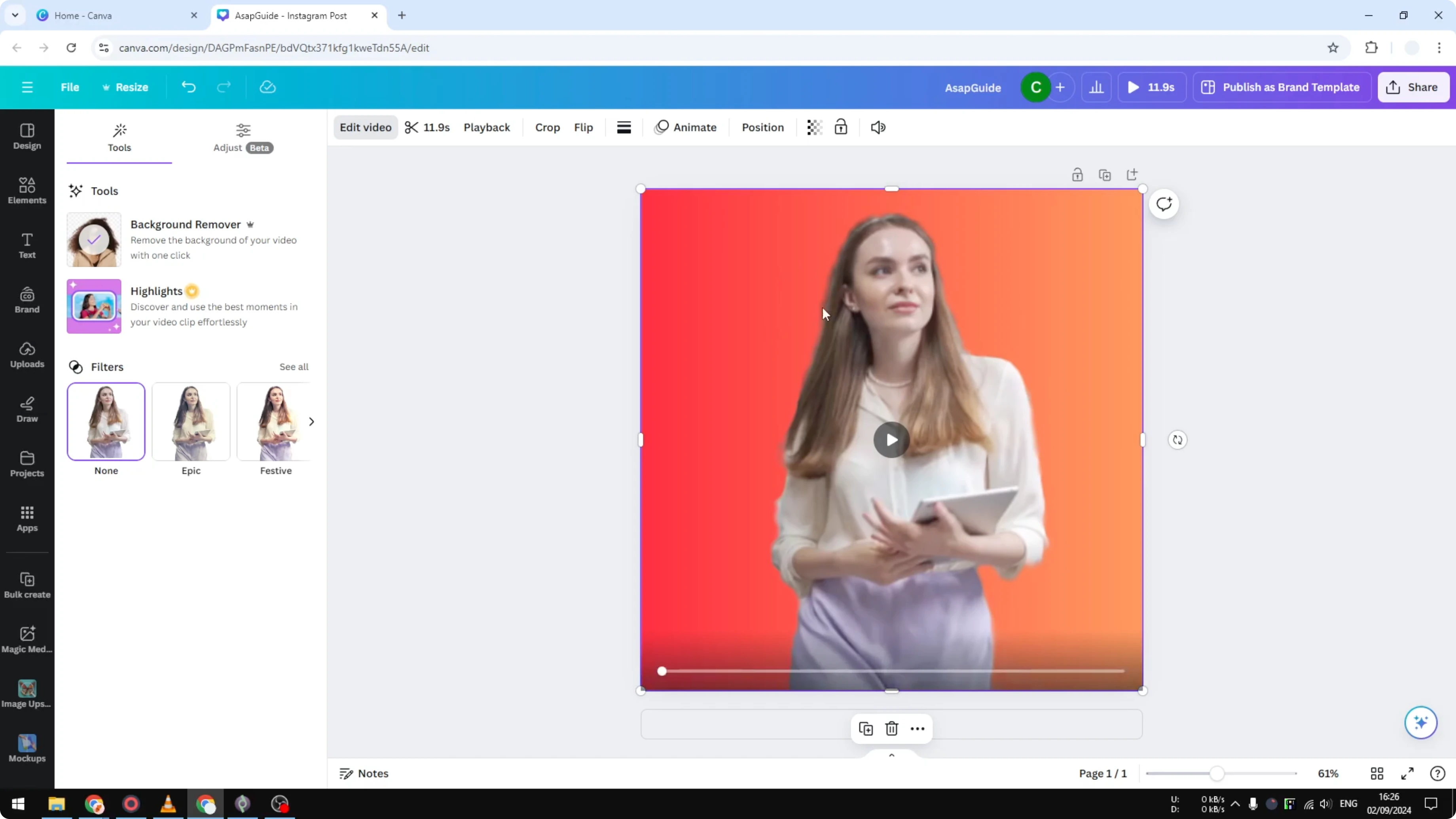Click Publish as Brand Template
1456x819 pixels.
1282,87
